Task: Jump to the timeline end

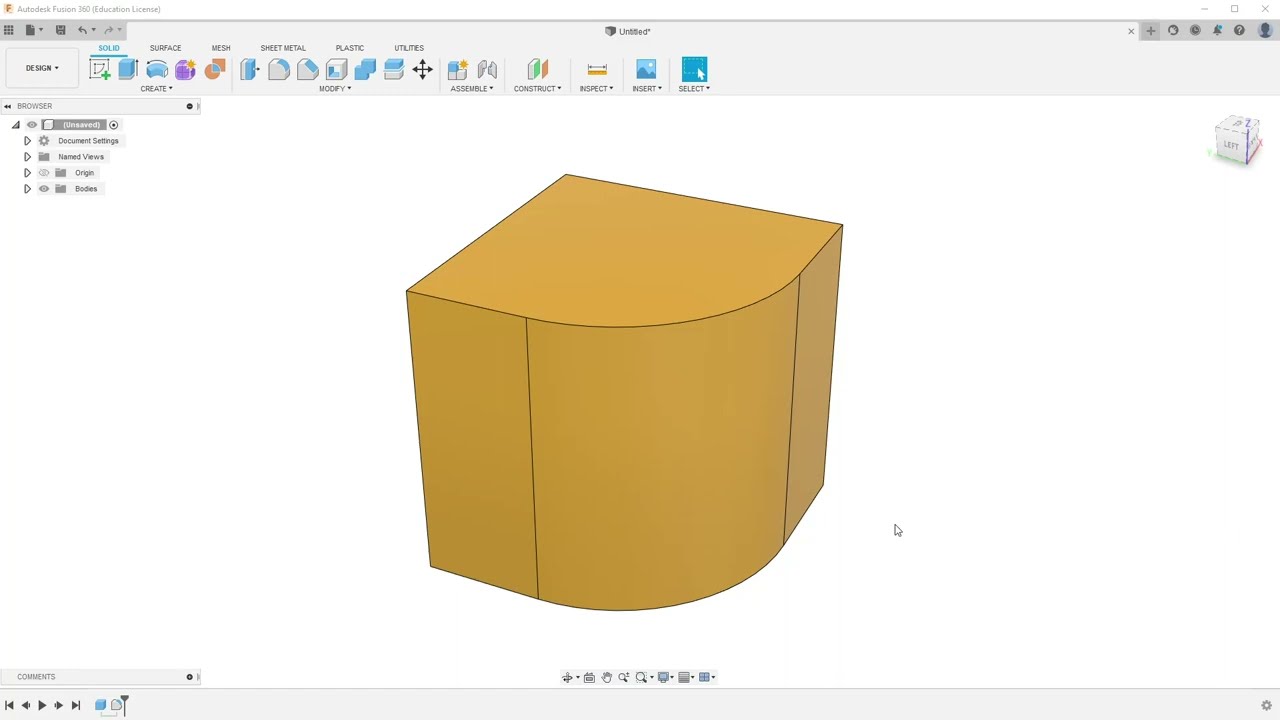Action: tap(75, 705)
